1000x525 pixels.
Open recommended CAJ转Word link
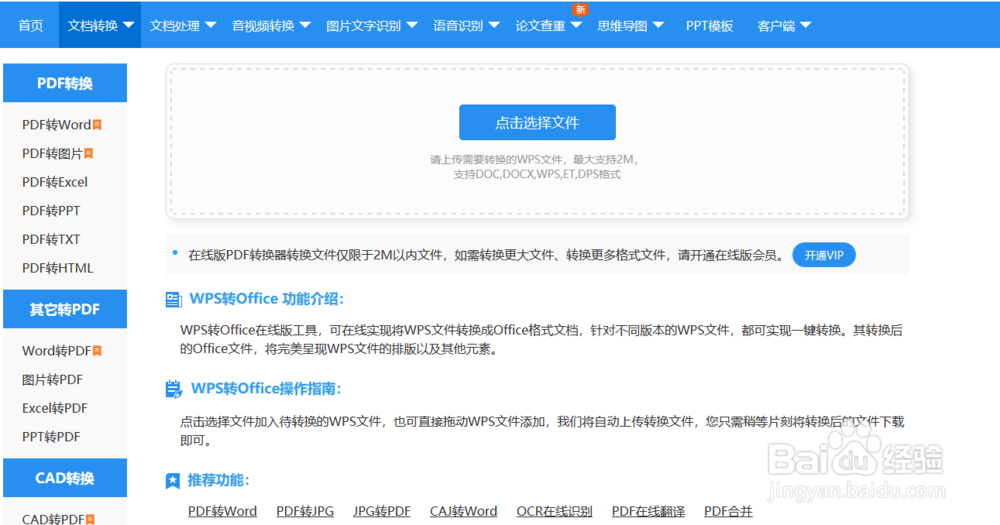[x=464, y=511]
